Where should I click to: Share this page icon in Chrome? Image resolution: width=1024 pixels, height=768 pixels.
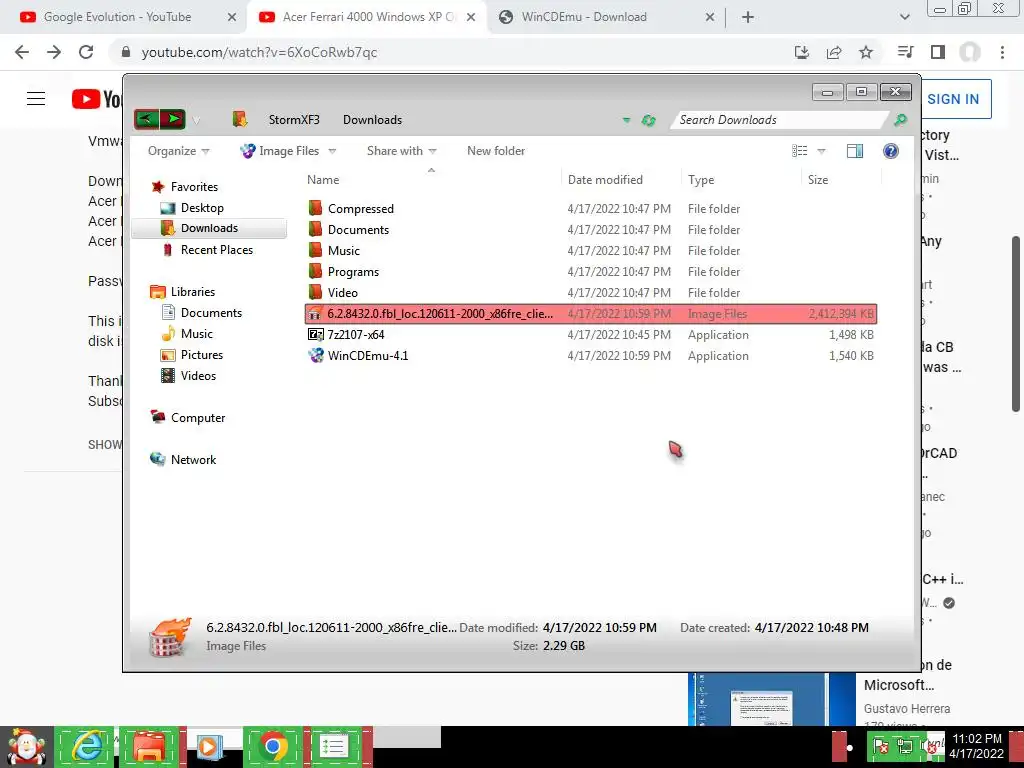[834, 52]
